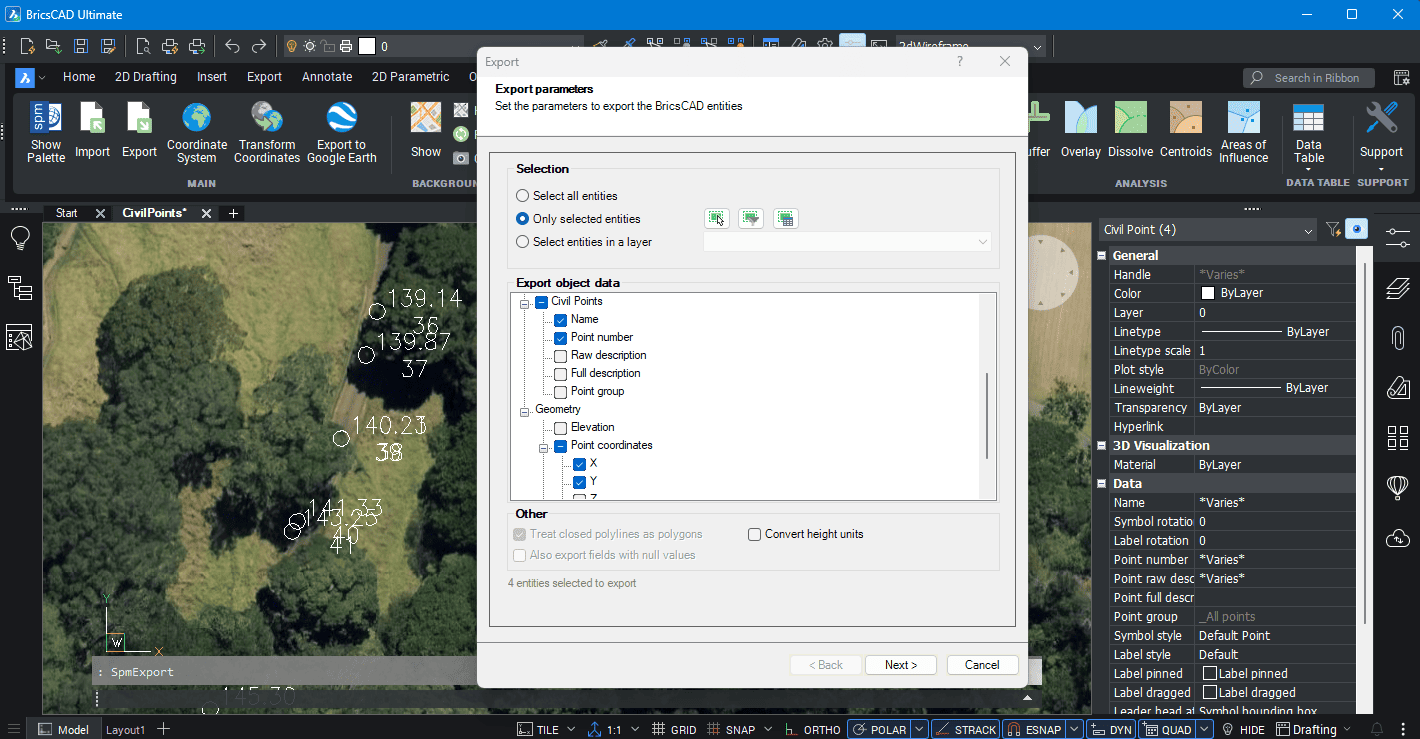Open the Civil Point (4) selection dropdown
Viewport: 1420px width, 739px height.
click(1208, 230)
